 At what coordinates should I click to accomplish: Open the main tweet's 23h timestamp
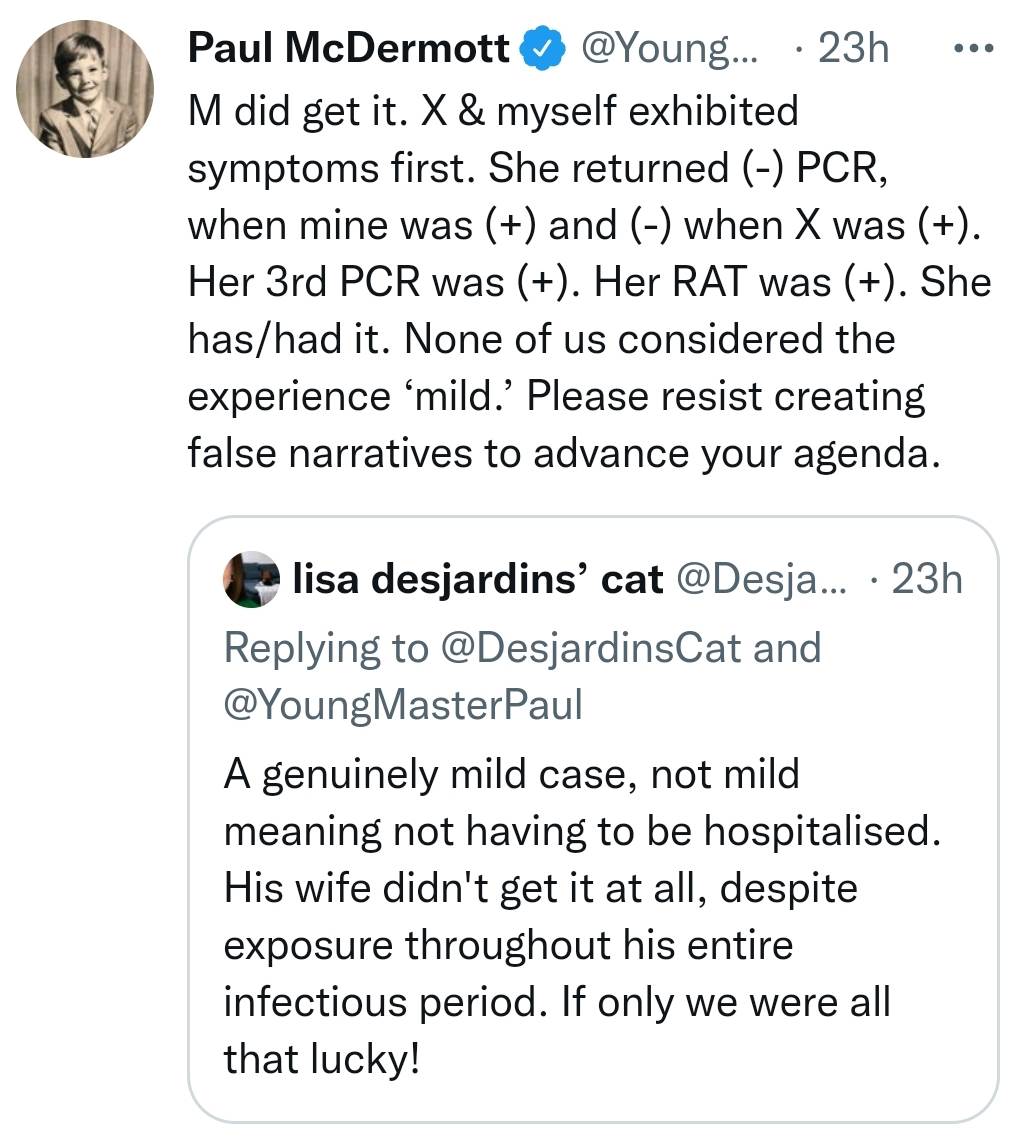point(852,49)
